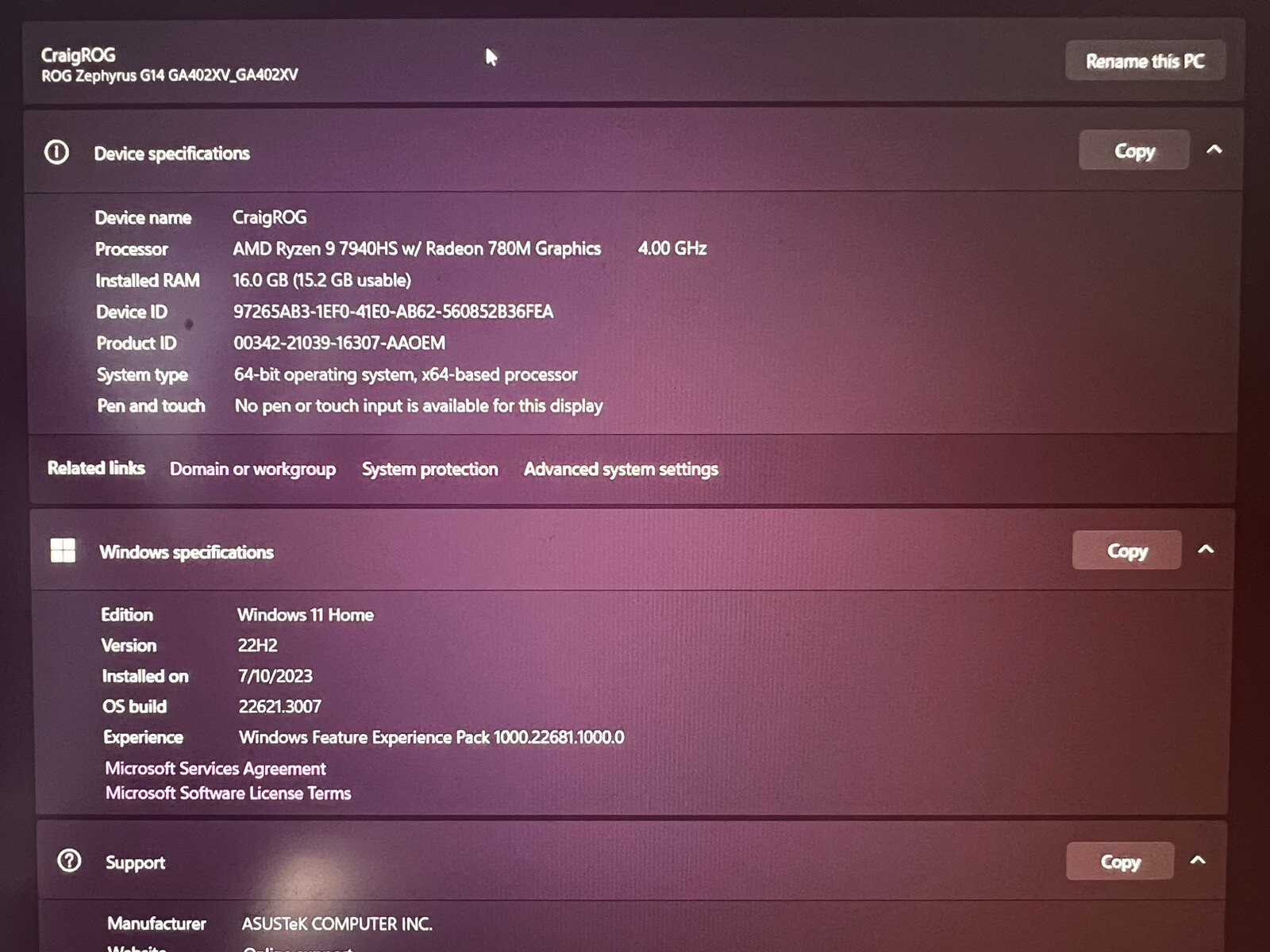Copy the Windows specifications
Image resolution: width=1270 pixels, height=952 pixels.
pyautogui.click(x=1126, y=550)
